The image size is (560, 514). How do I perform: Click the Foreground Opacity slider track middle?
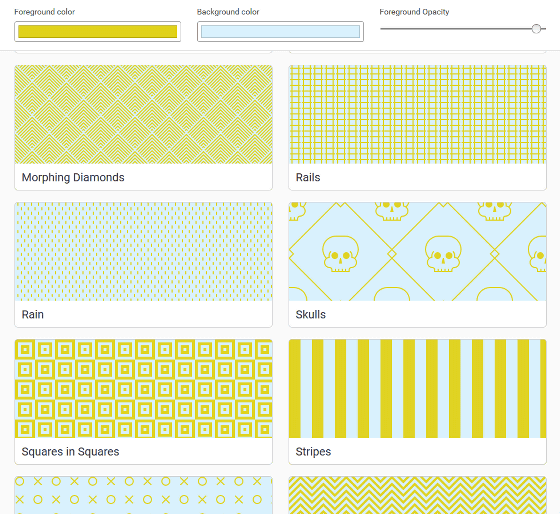click(x=463, y=29)
